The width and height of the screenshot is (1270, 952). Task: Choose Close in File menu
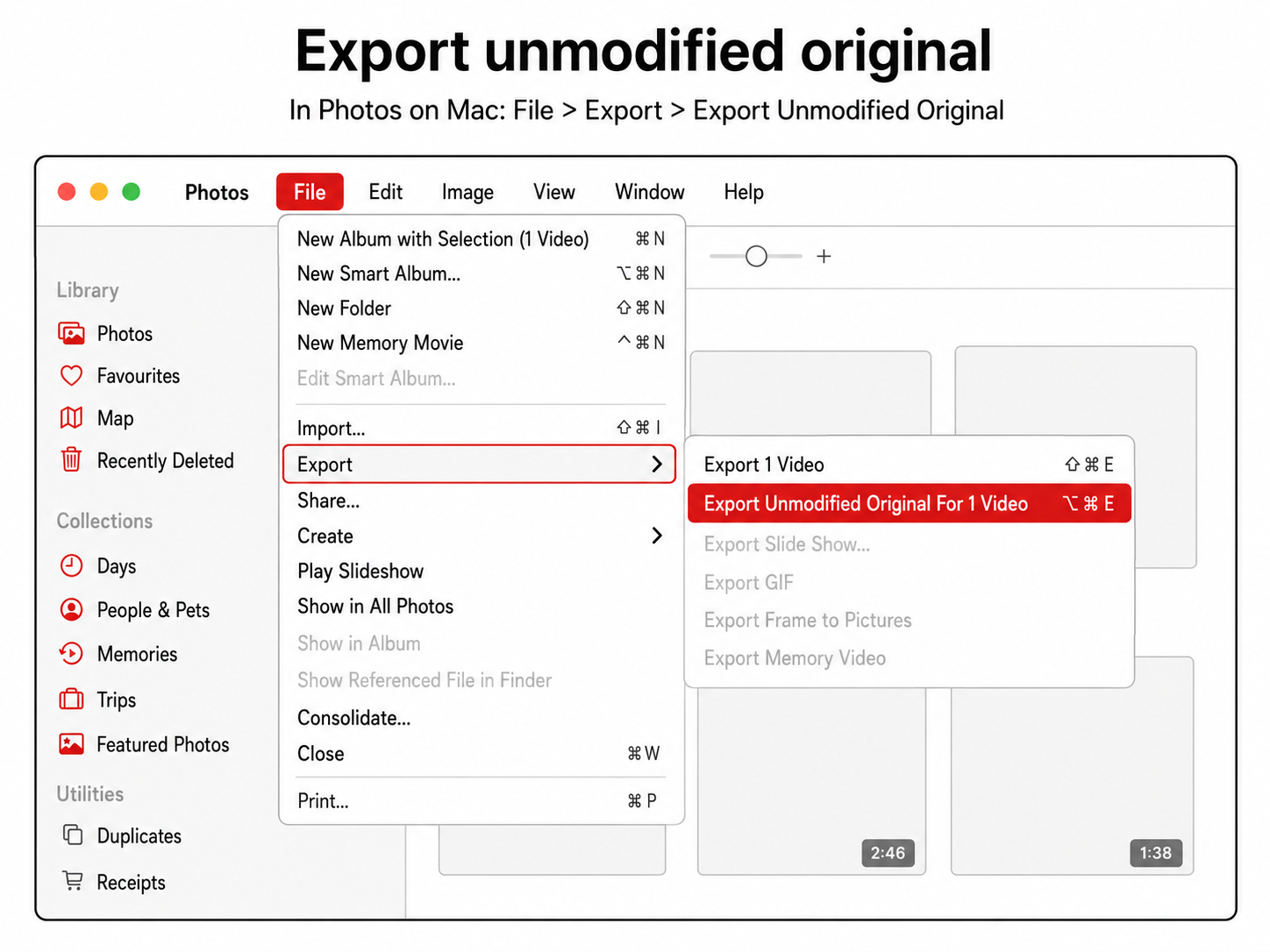(481, 754)
